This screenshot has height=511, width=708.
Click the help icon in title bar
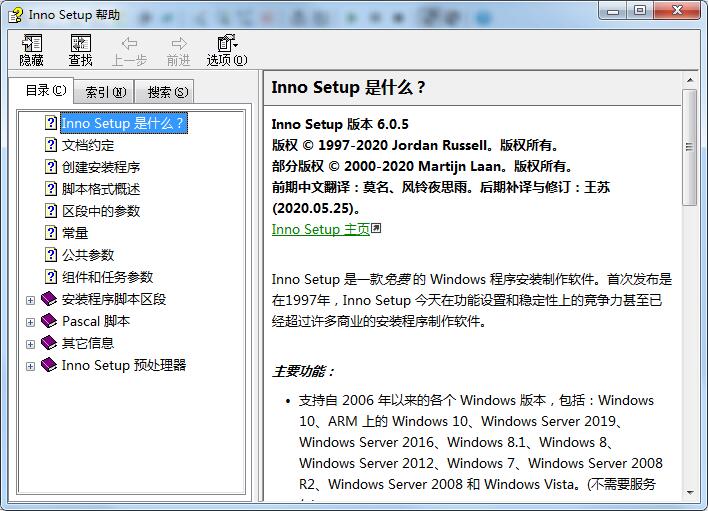tap(15, 15)
